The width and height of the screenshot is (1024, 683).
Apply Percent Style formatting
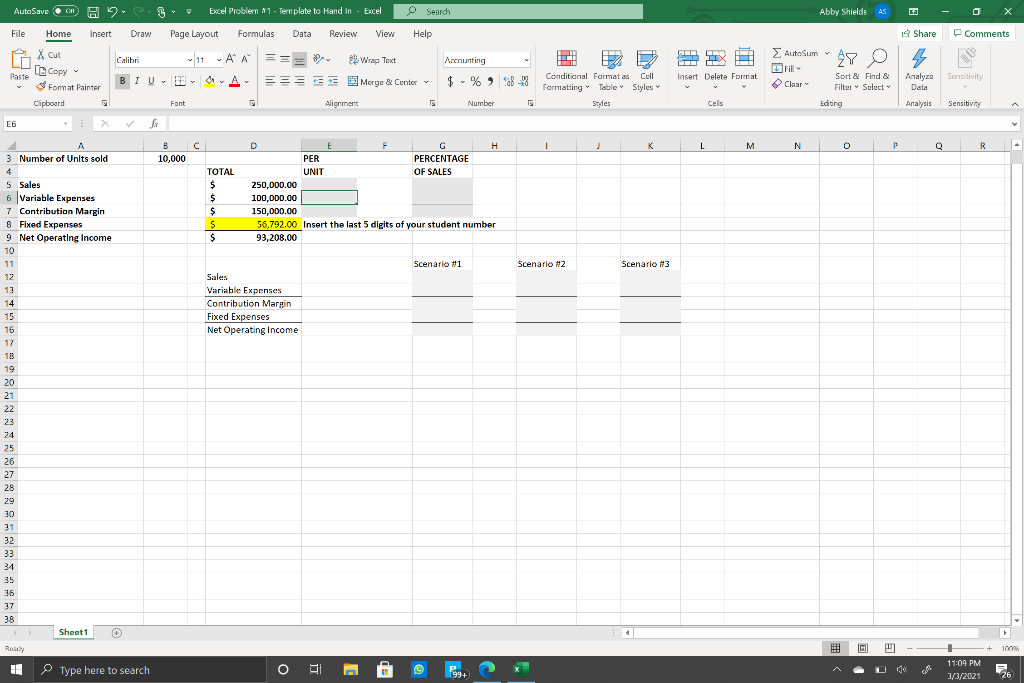[478, 80]
